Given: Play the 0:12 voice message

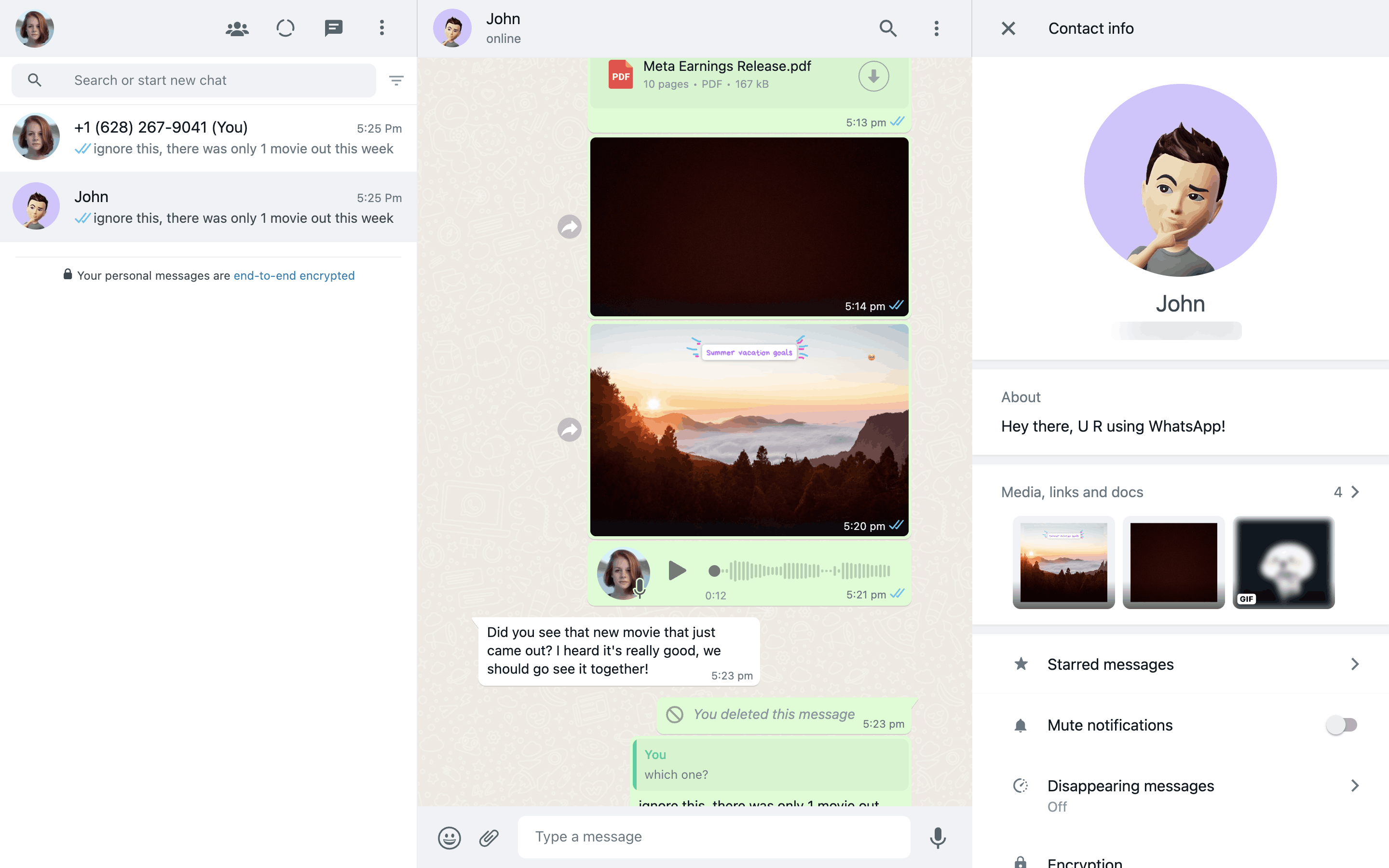Looking at the screenshot, I should 677,570.
